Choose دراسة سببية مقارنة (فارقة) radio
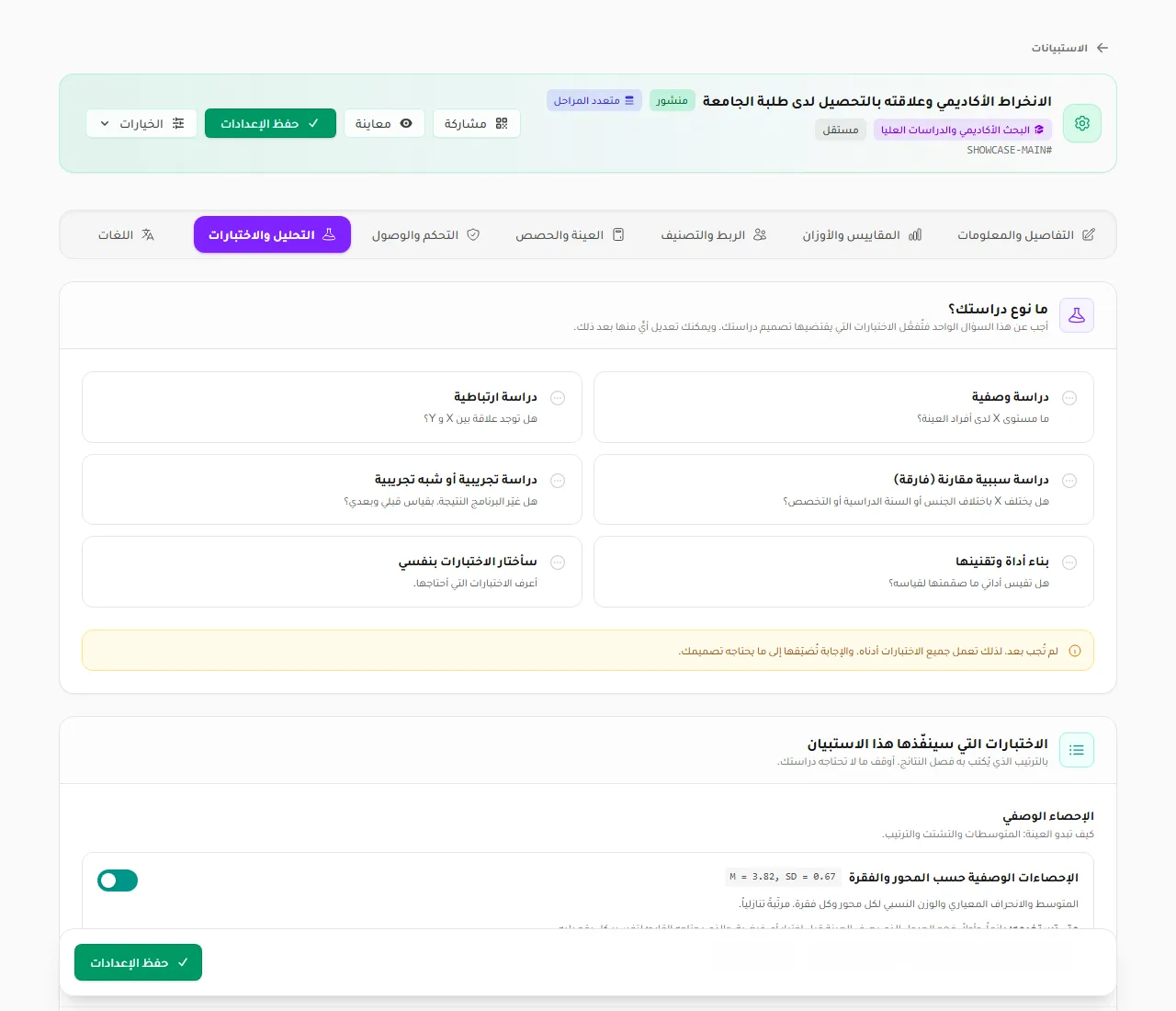The height and width of the screenshot is (1011, 1176). coord(1069,481)
